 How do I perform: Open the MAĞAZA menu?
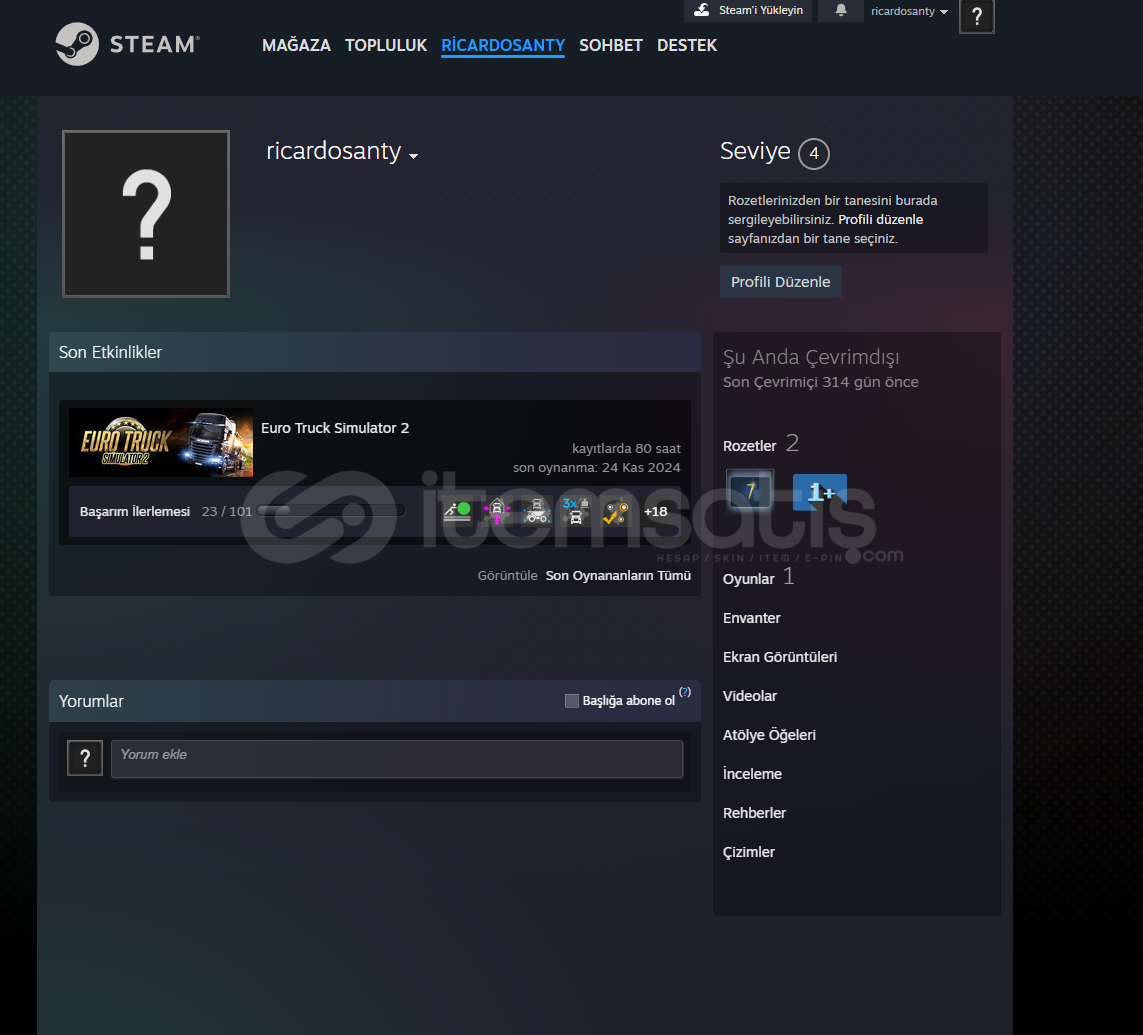pos(296,45)
